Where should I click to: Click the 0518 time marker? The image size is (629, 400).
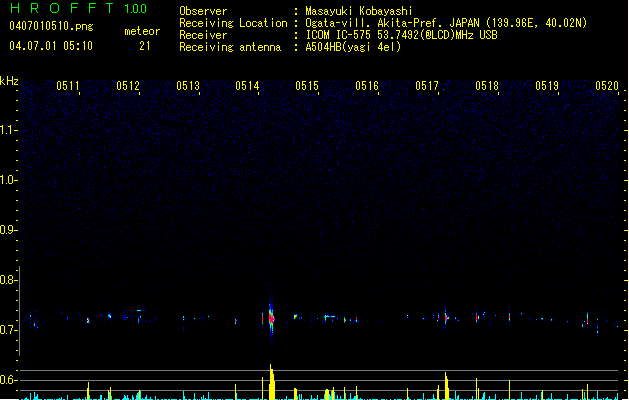click(487, 86)
